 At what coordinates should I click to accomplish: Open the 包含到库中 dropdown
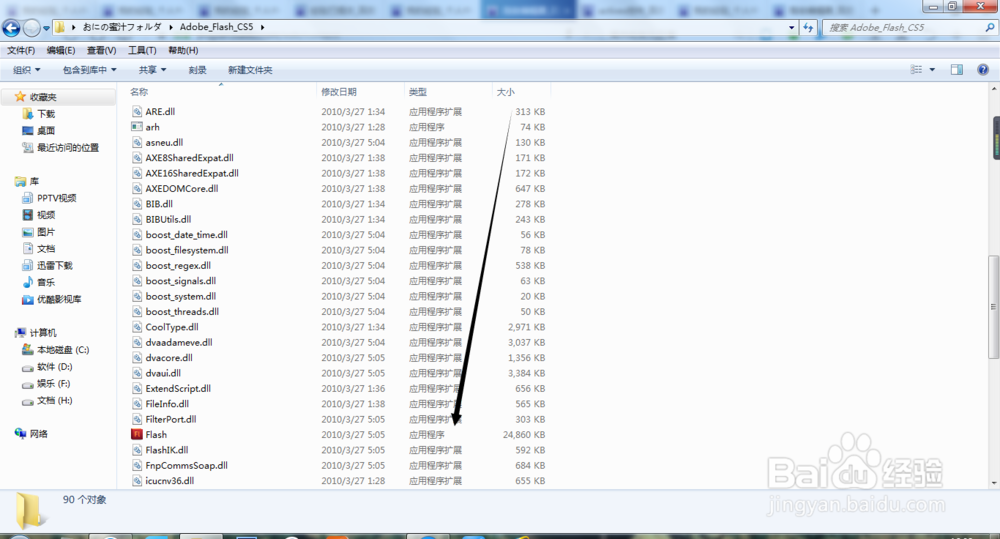89,70
